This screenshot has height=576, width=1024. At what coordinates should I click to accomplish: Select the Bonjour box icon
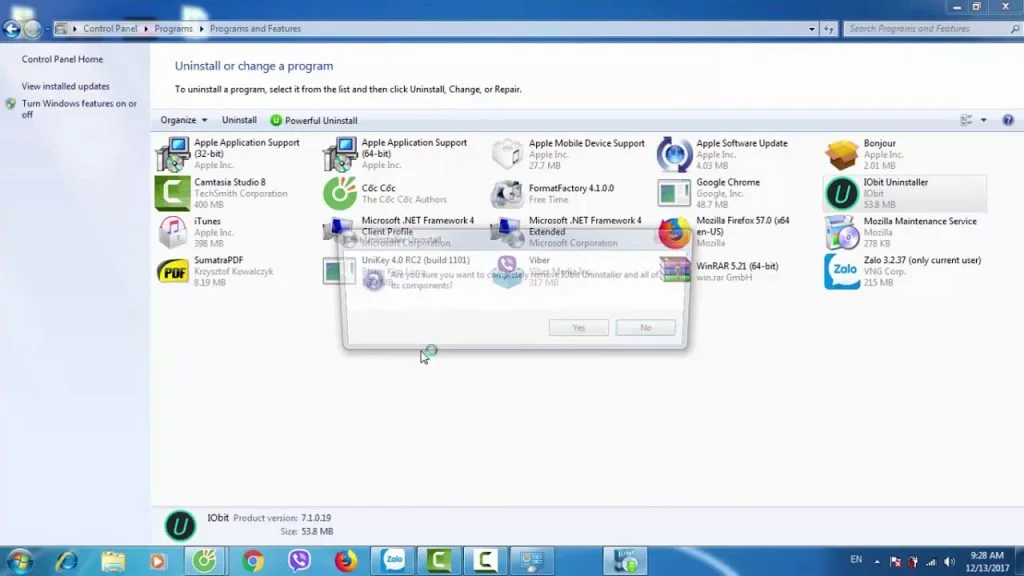[x=841, y=154]
